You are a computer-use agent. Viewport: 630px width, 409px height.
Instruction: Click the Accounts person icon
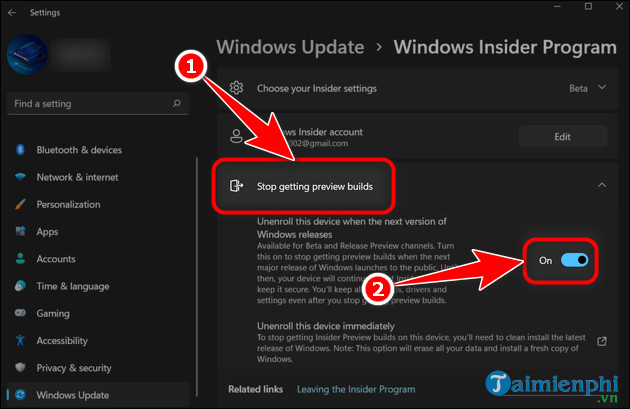[x=20, y=258]
